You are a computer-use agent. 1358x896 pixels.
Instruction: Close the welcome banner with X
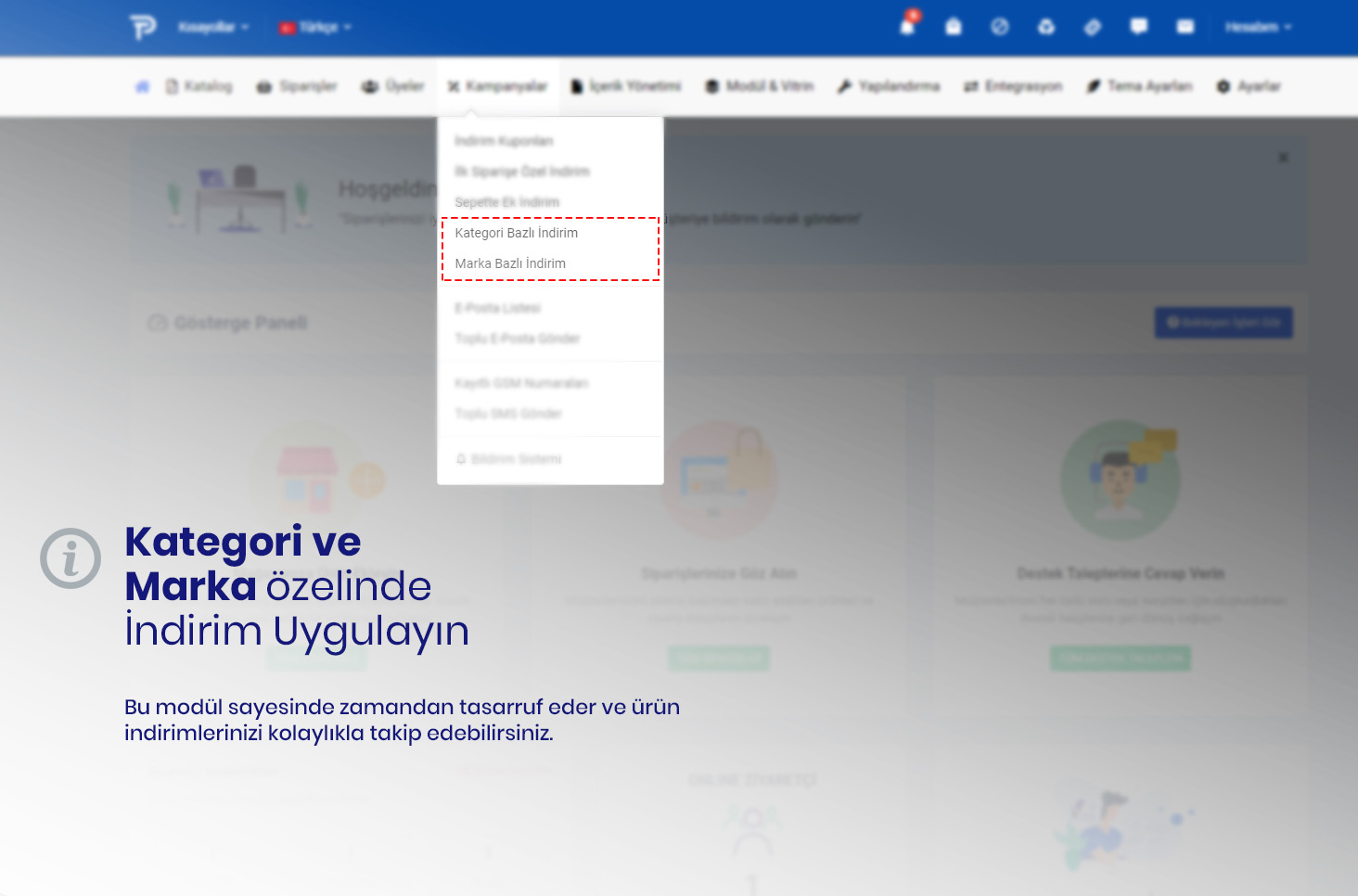click(x=1283, y=158)
